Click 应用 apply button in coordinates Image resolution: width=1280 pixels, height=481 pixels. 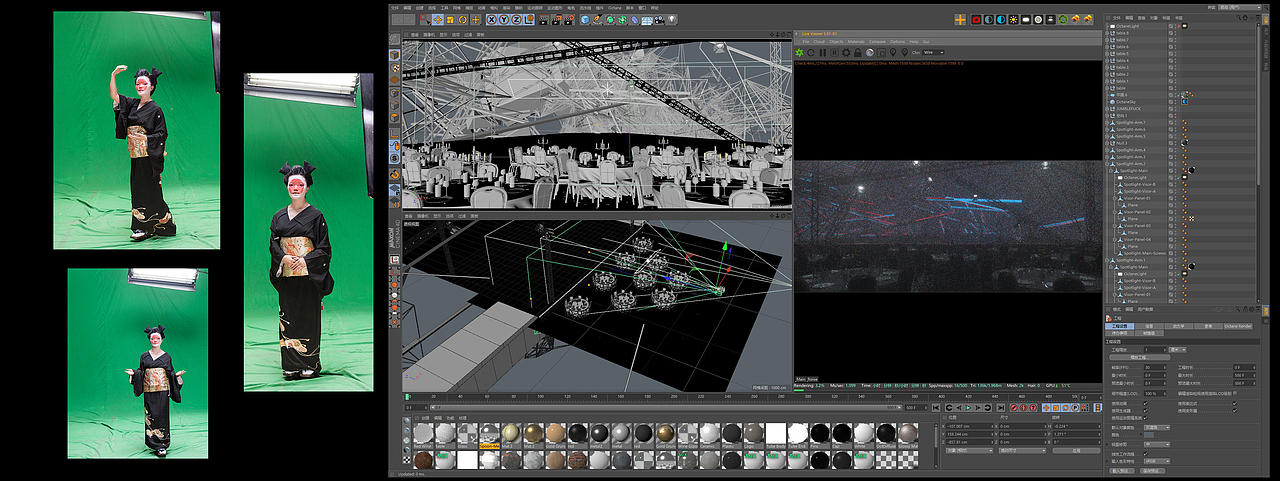coord(1076,451)
